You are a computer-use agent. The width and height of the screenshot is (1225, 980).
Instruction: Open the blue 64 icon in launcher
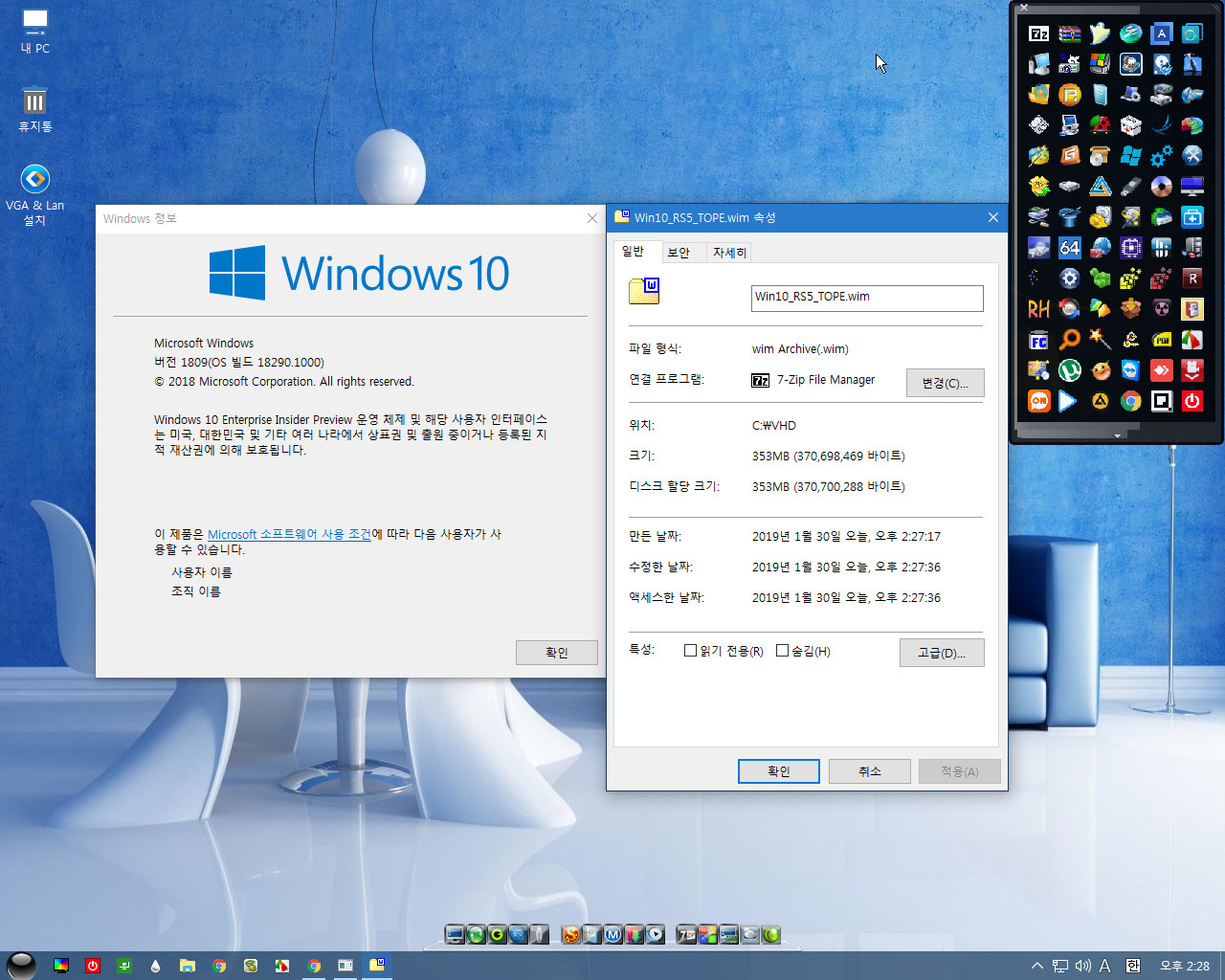[1069, 248]
